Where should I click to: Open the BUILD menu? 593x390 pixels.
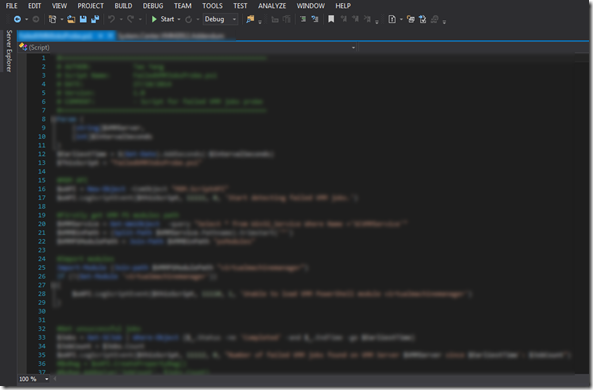(x=123, y=6)
